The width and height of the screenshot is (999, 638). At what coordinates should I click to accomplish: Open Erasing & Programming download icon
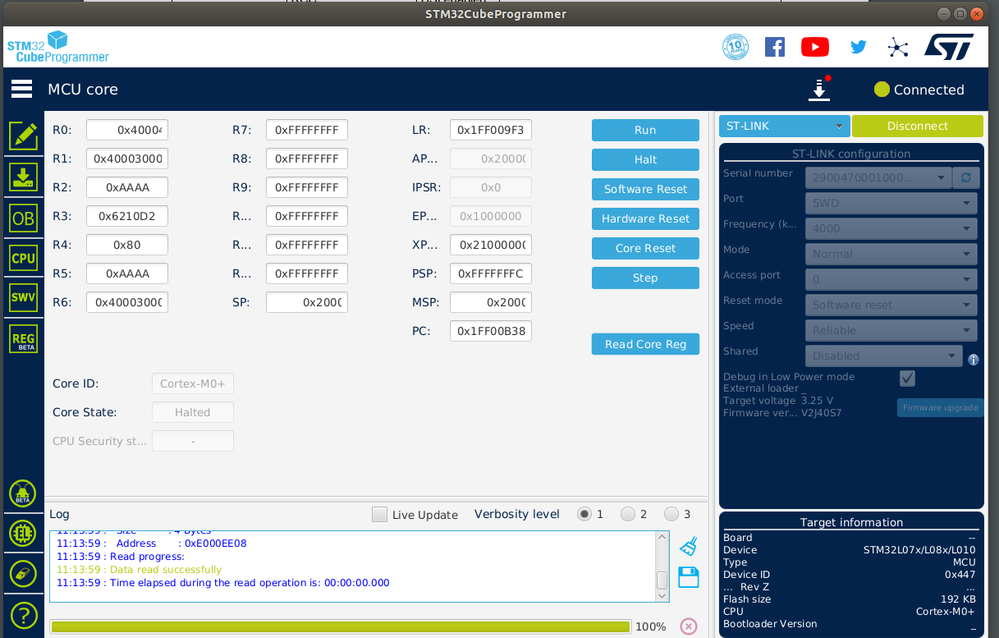23,178
